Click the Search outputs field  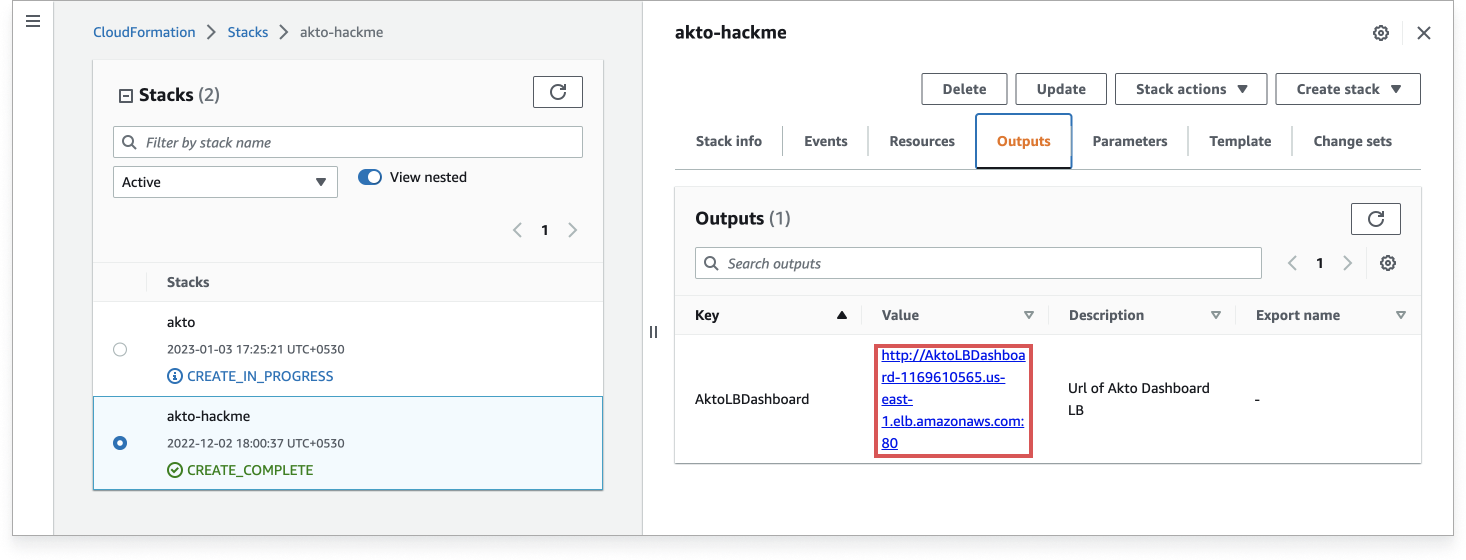click(978, 263)
